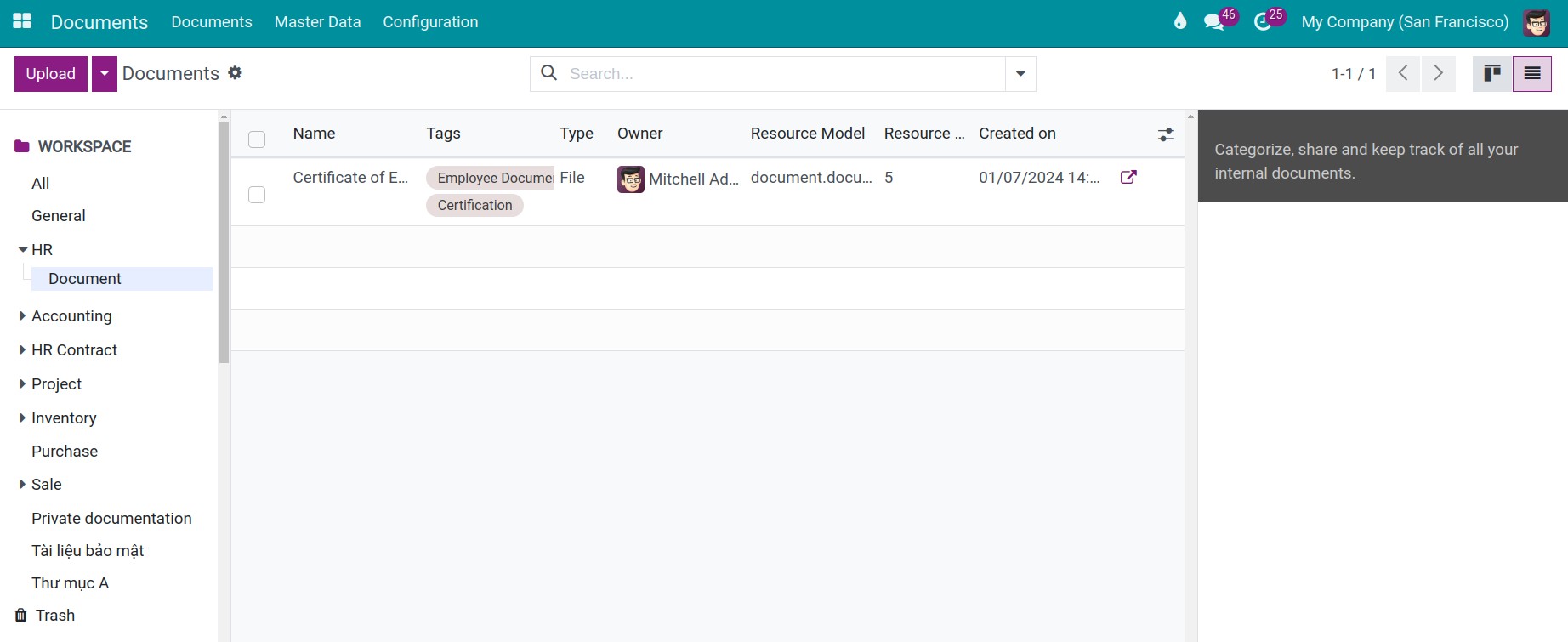Open Trash folder in sidebar
1568x642 pixels.
tap(54, 616)
